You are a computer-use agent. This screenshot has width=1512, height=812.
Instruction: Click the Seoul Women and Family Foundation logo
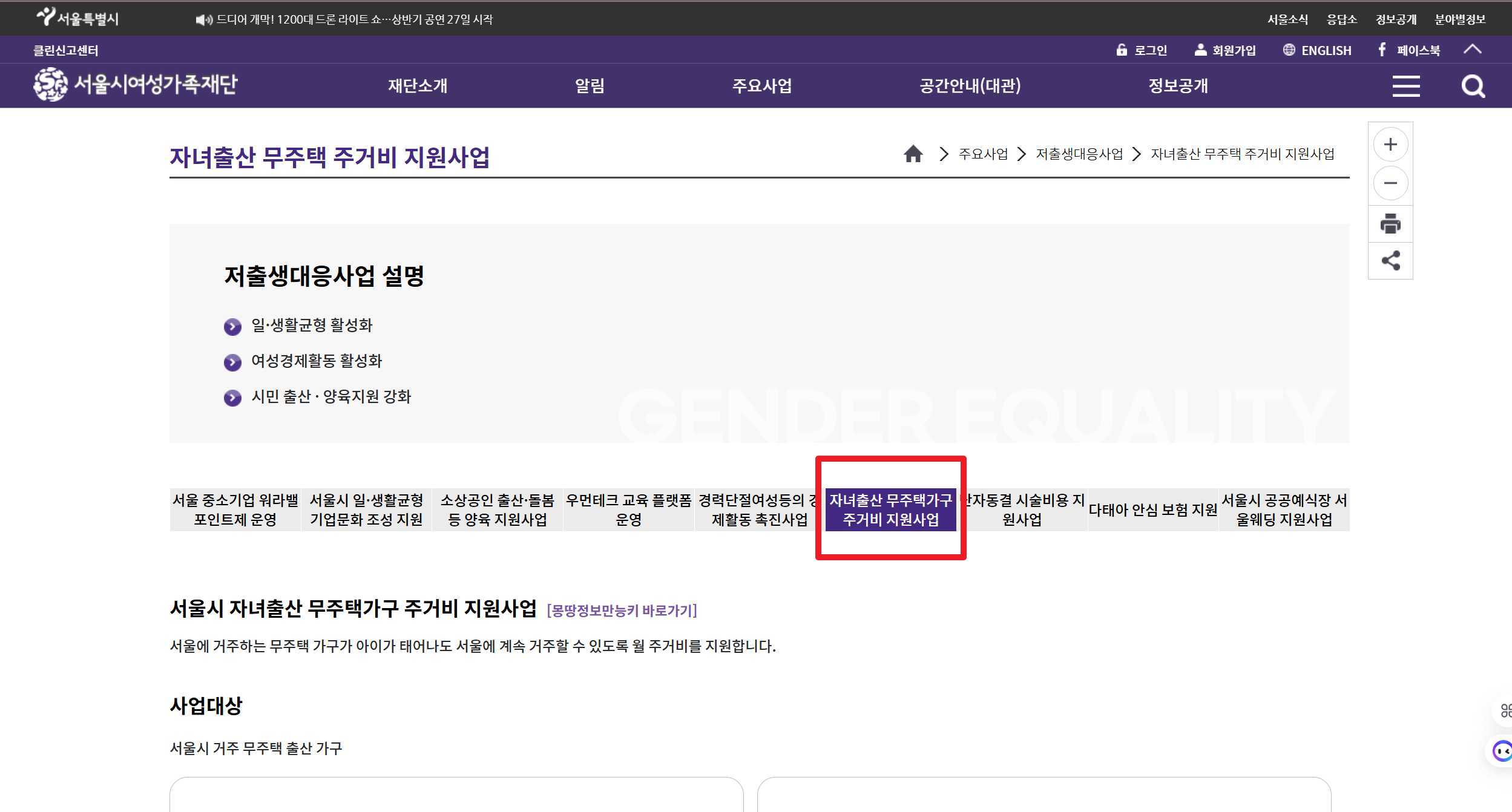[x=136, y=84]
